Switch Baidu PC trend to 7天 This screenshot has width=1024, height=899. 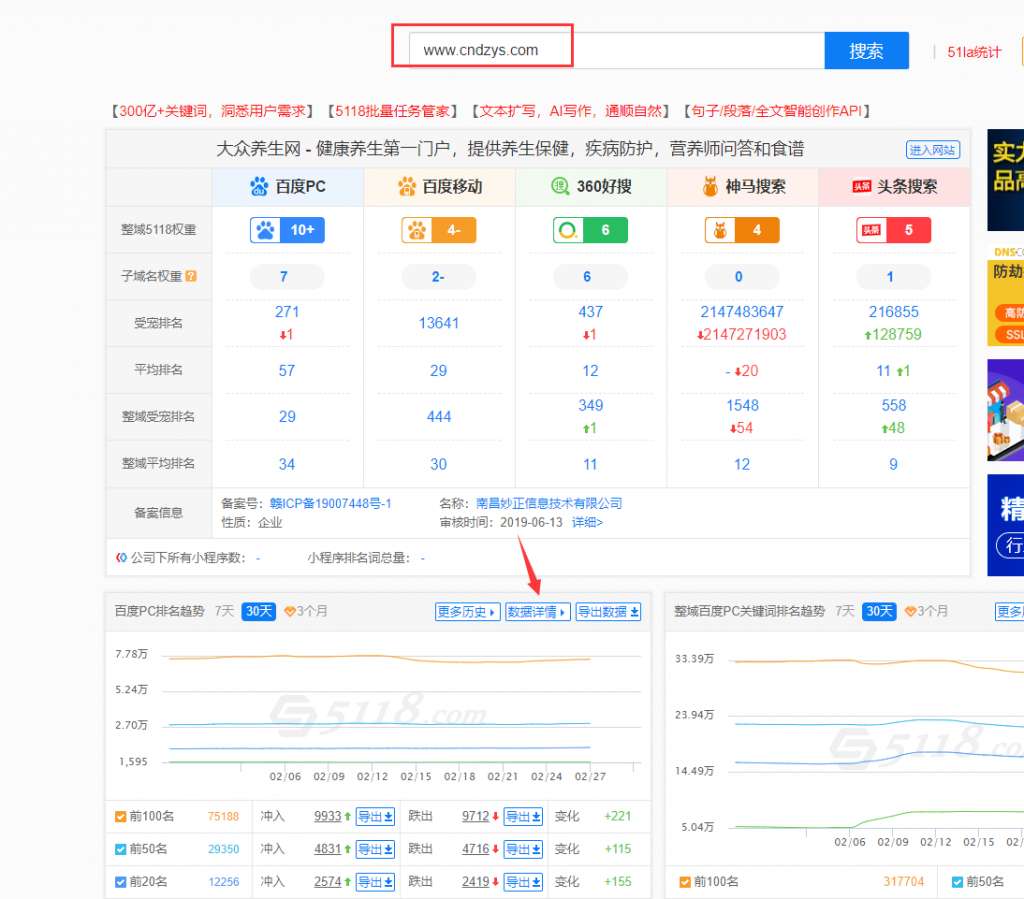pyautogui.click(x=224, y=611)
